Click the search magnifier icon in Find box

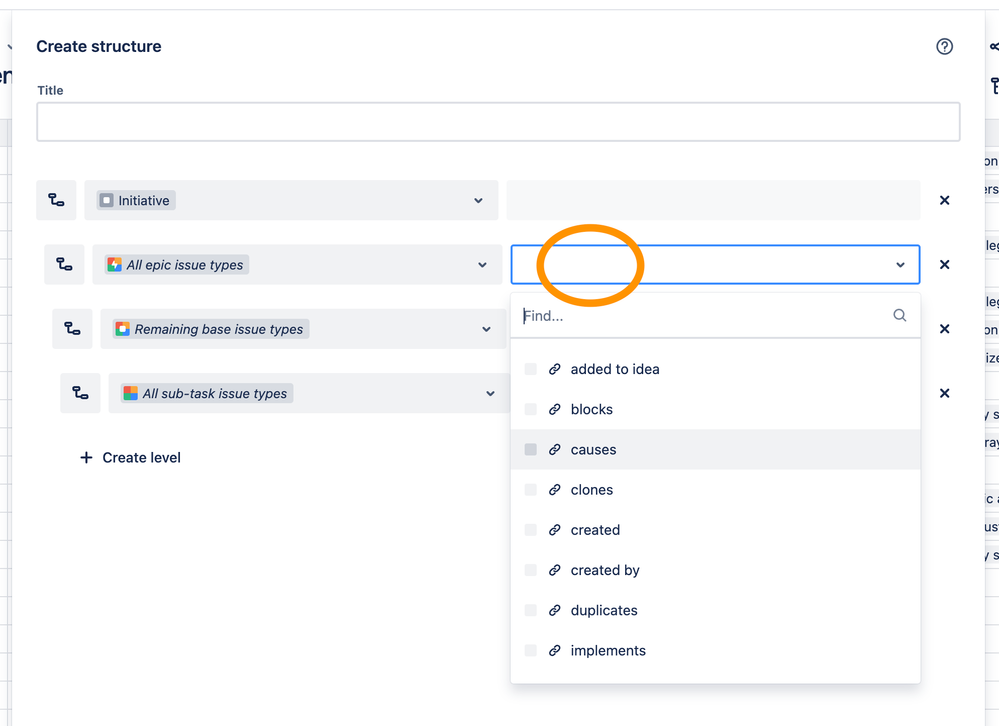coord(899,315)
